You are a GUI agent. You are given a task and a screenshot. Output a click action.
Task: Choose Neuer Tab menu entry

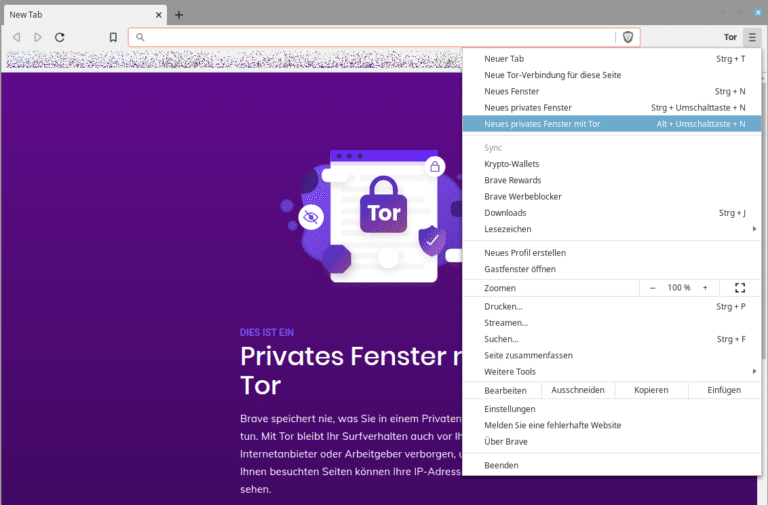pos(612,59)
